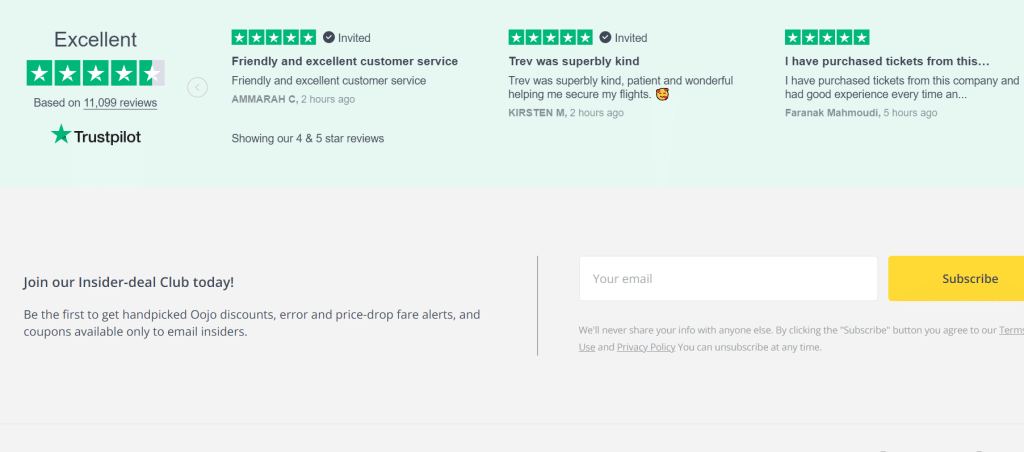Image resolution: width=1024 pixels, height=452 pixels.
Task: Click the Trustpilot logo
Action: click(x=96, y=135)
